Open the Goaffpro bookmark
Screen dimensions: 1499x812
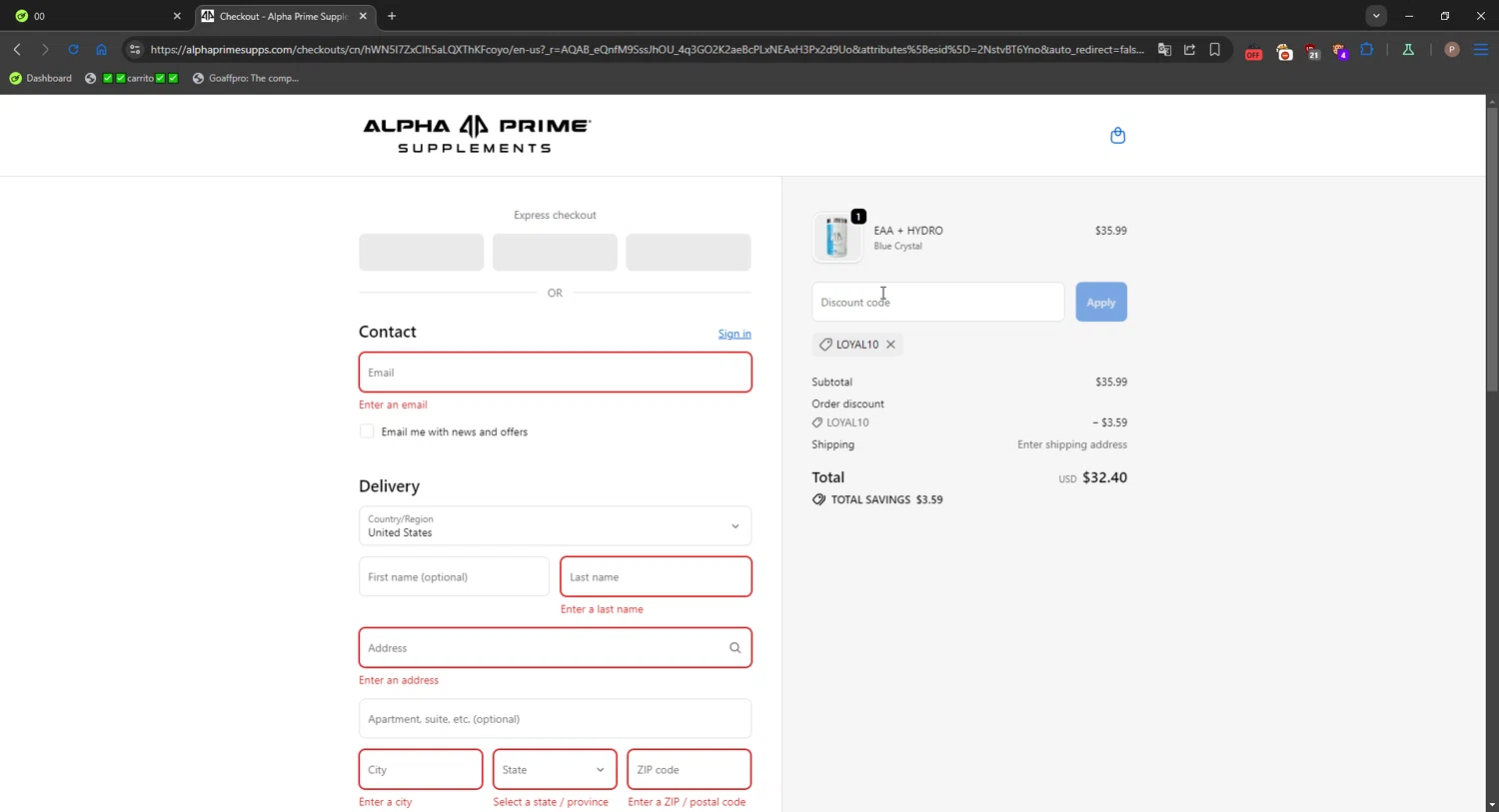pos(246,78)
